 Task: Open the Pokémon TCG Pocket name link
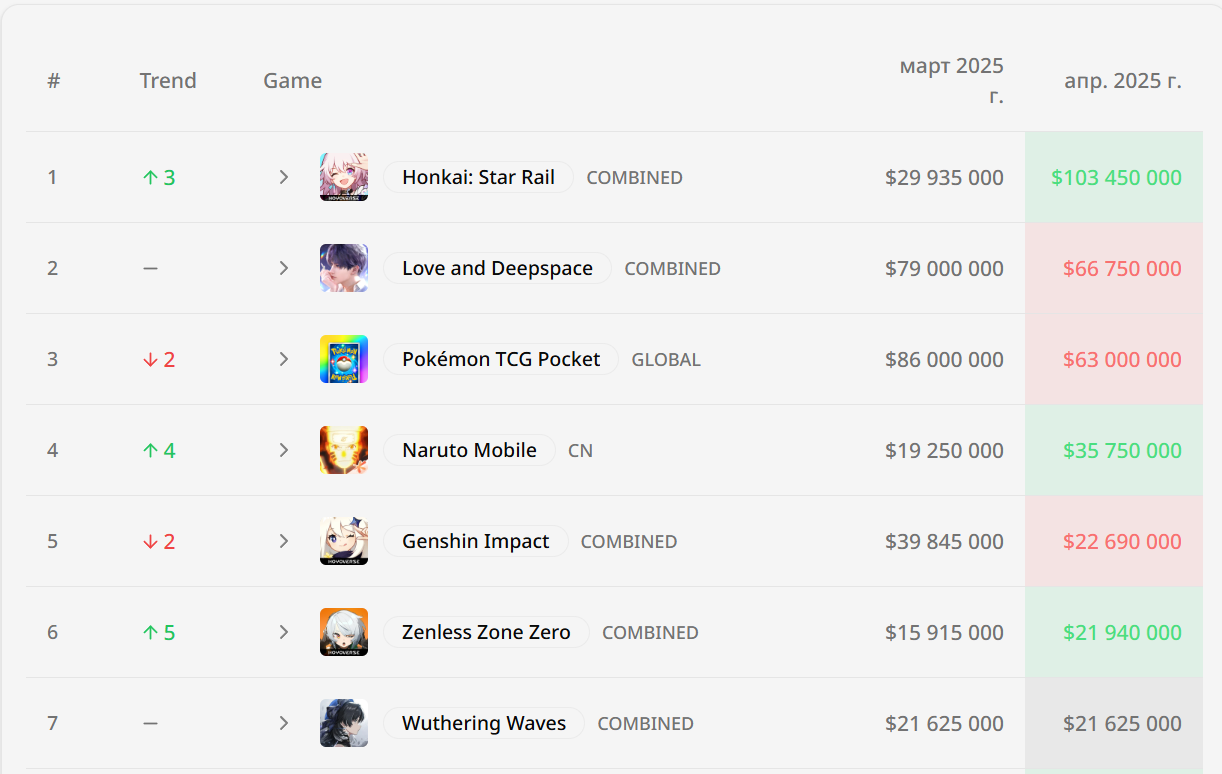[x=501, y=359]
